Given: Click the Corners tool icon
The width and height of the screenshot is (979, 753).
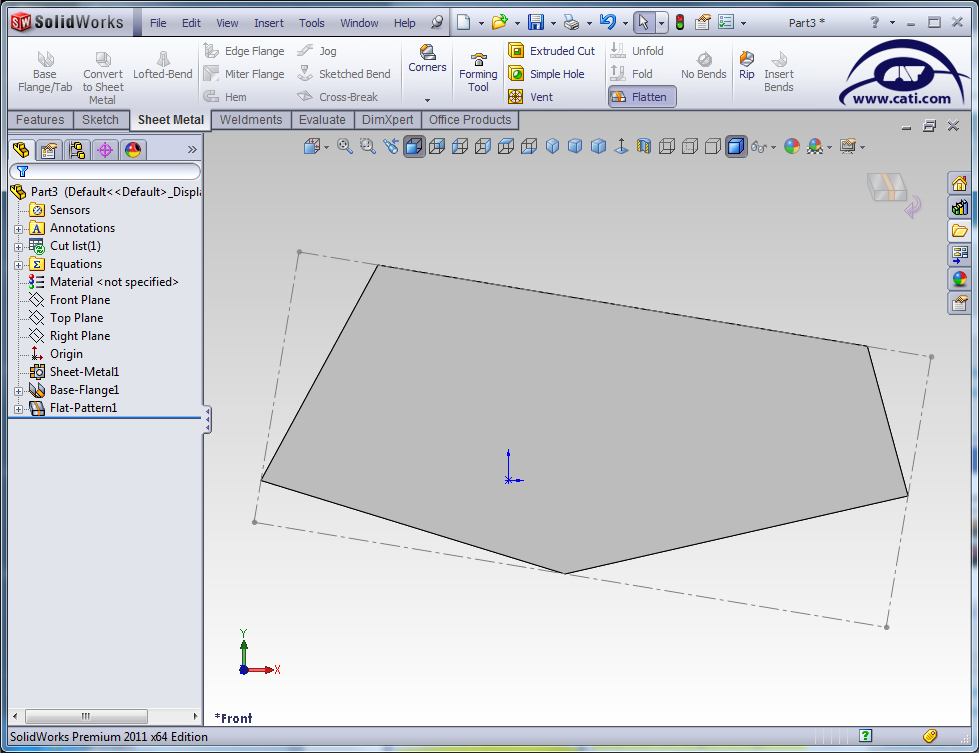Looking at the screenshot, I should coord(427,58).
